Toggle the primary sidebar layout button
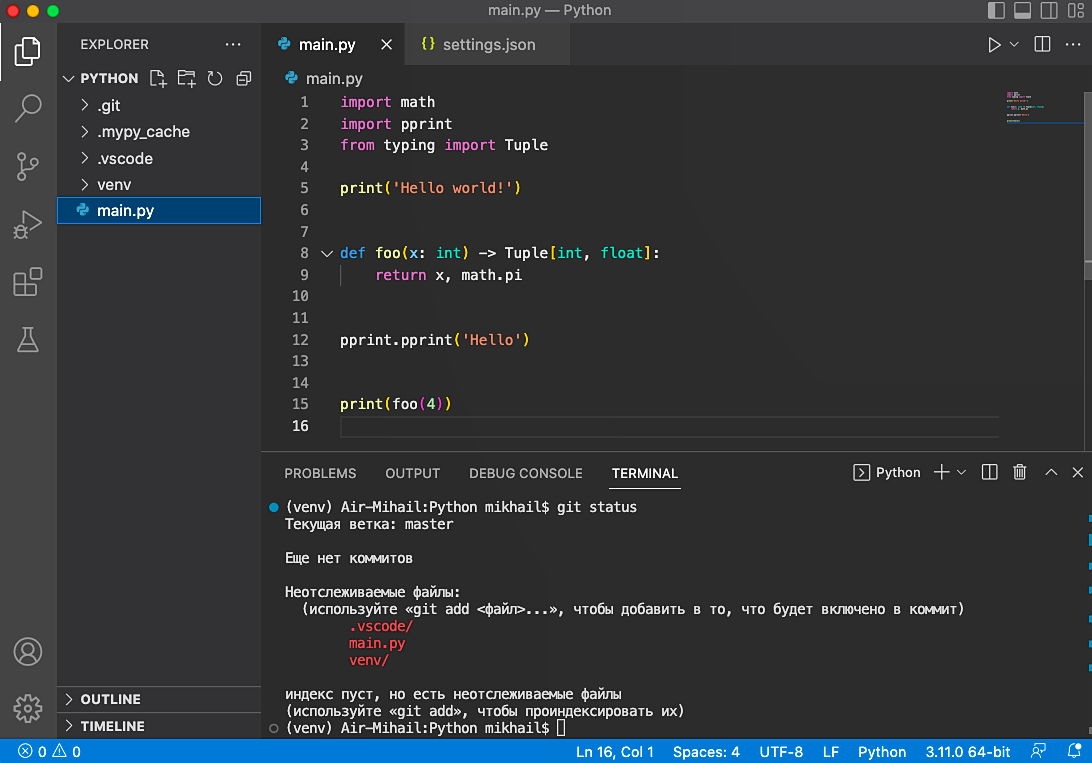Viewport: 1092px width, 763px height. point(996,11)
